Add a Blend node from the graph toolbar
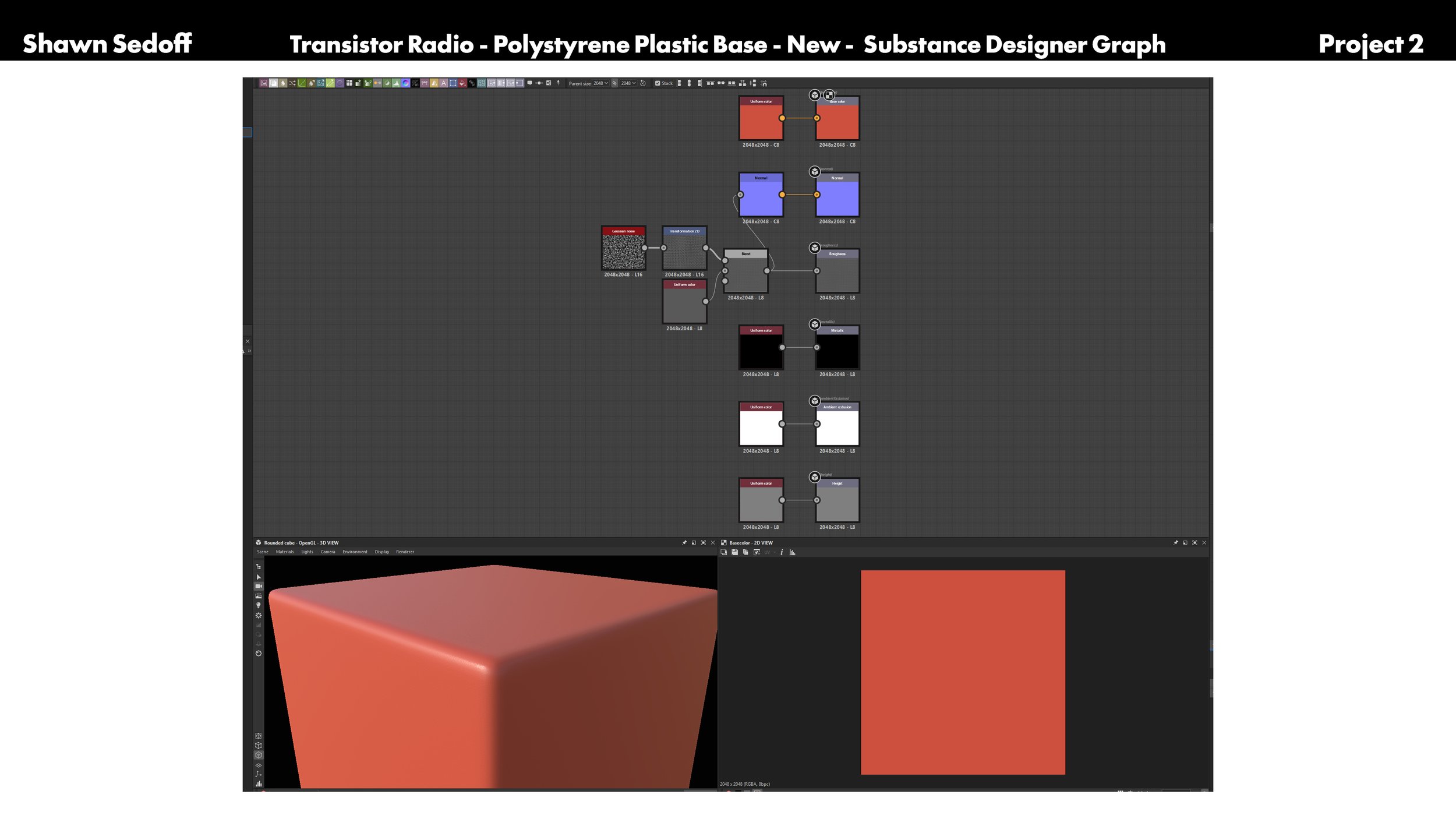 273,83
